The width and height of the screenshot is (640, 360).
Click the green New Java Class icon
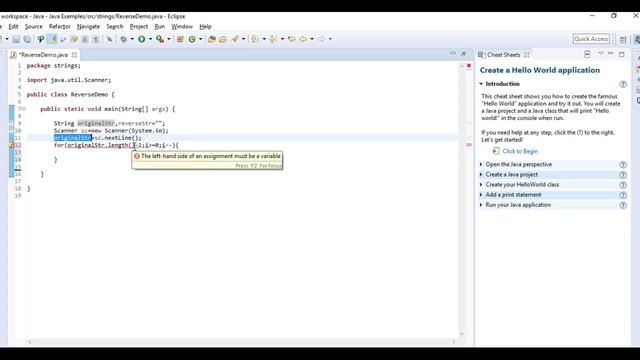(x=192, y=39)
